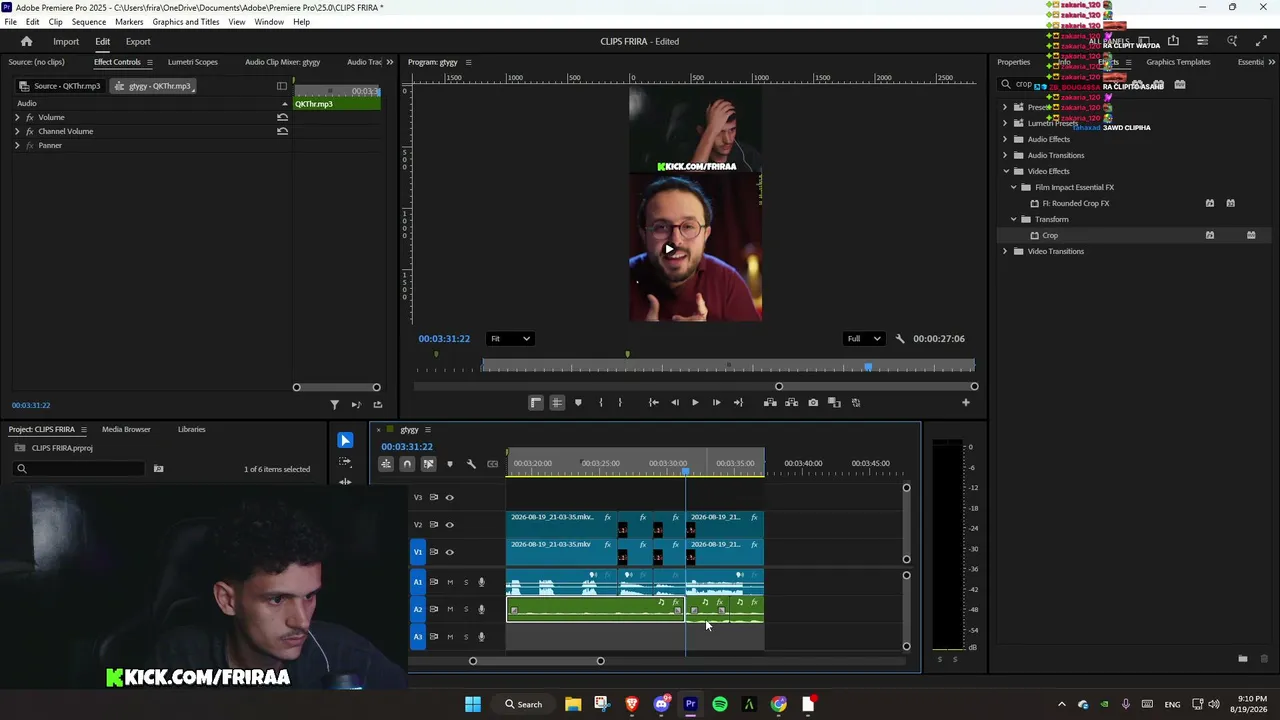The width and height of the screenshot is (1280, 720).
Task: Expand the Volume effect
Action: pos(17,117)
